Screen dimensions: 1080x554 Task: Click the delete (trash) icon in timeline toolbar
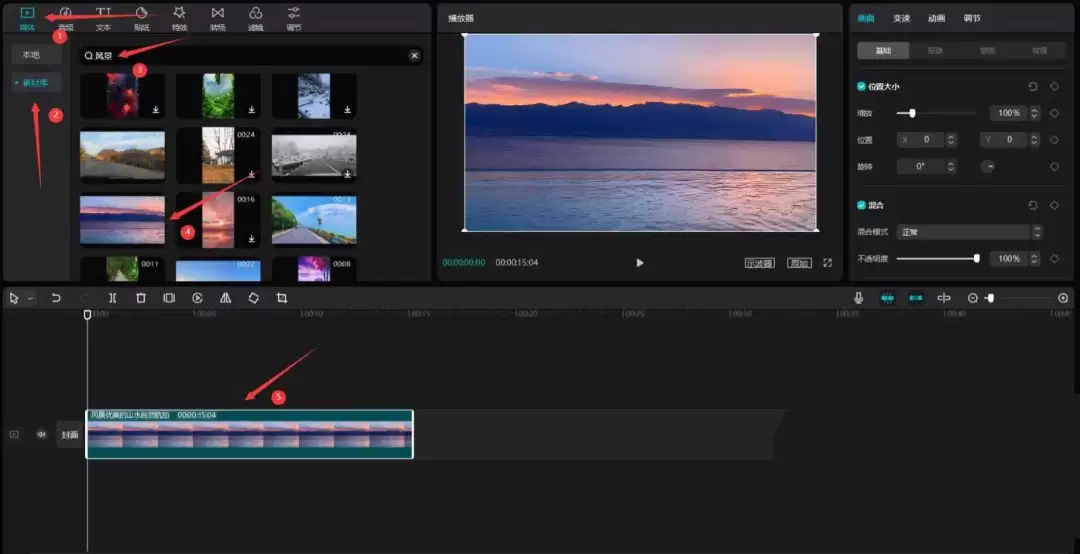pos(141,298)
